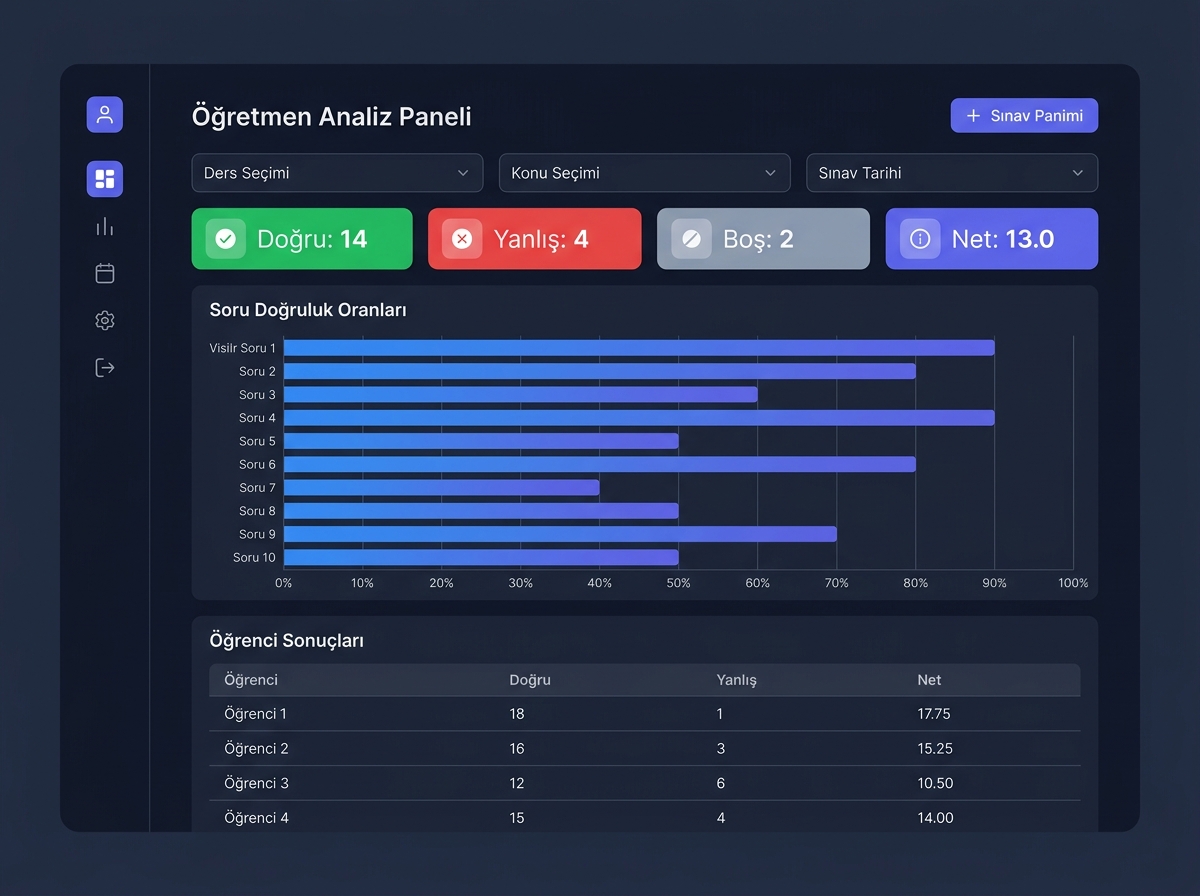The height and width of the screenshot is (896, 1200).
Task: Select the Öğrenci 3 row name
Action: pos(257,783)
